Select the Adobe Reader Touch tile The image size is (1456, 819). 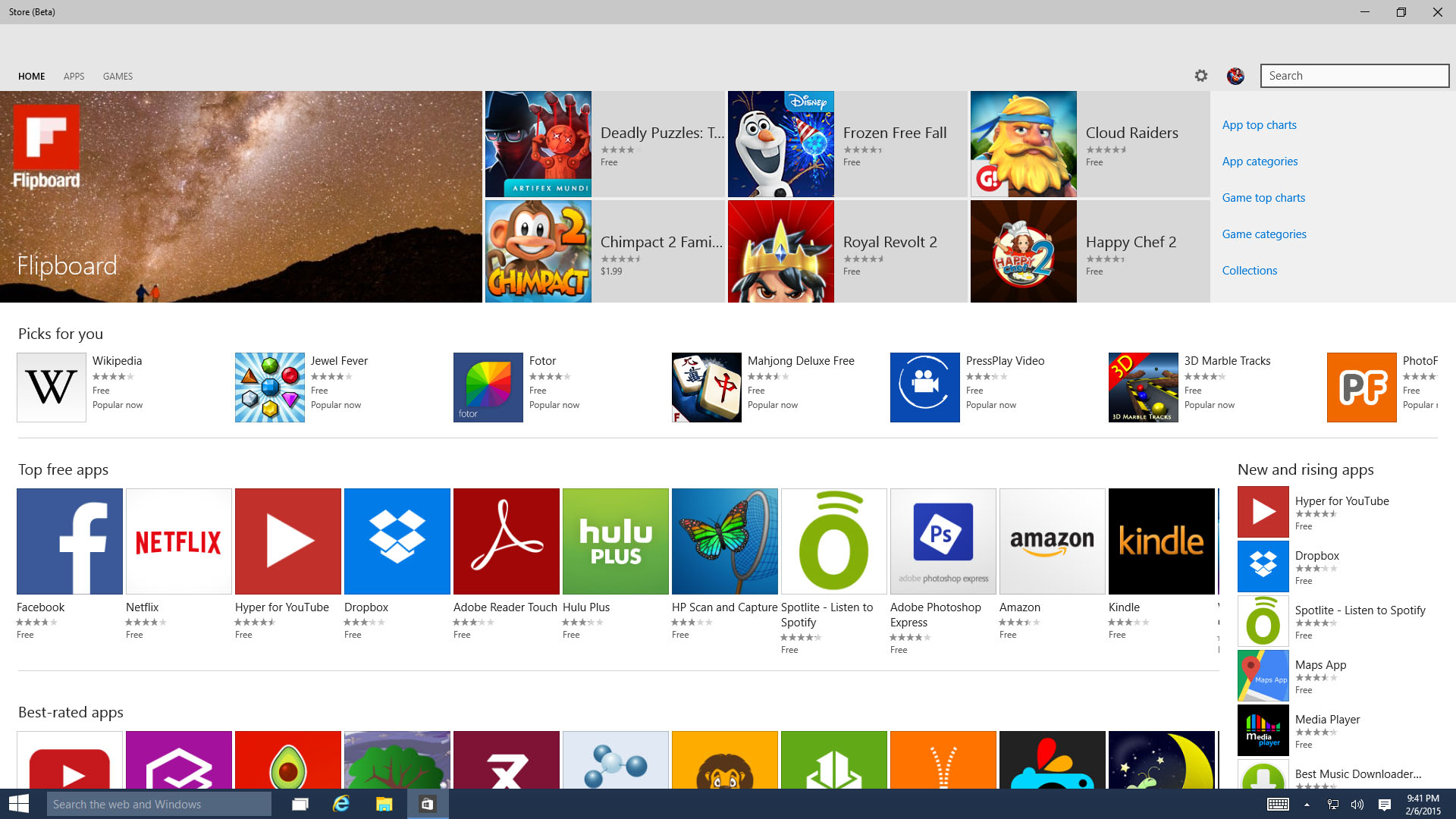[x=507, y=541]
